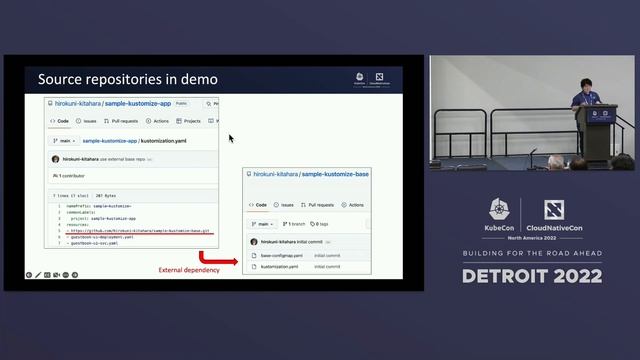
Task: Click the '207 Bytes' file size text
Action: [106, 196]
